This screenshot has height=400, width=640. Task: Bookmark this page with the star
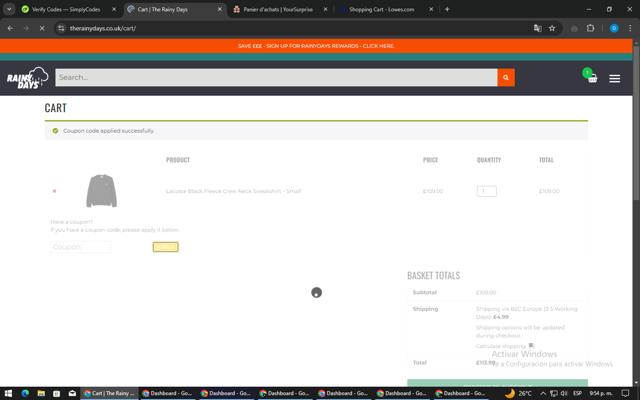[552, 28]
